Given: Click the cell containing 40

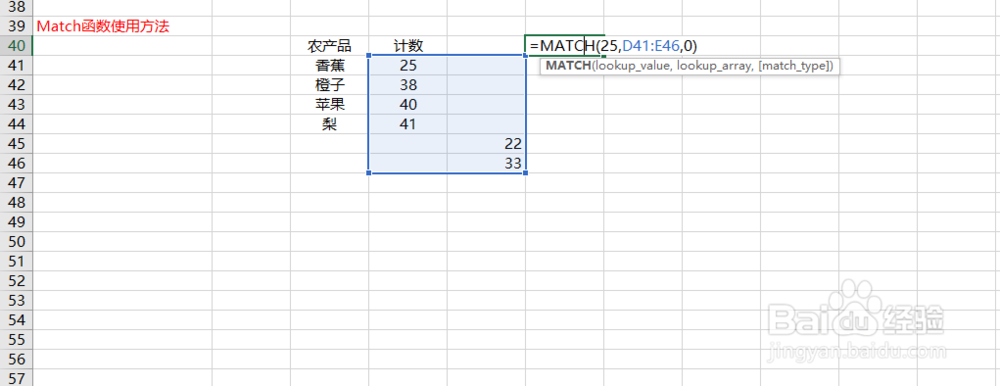Looking at the screenshot, I should 408,105.
